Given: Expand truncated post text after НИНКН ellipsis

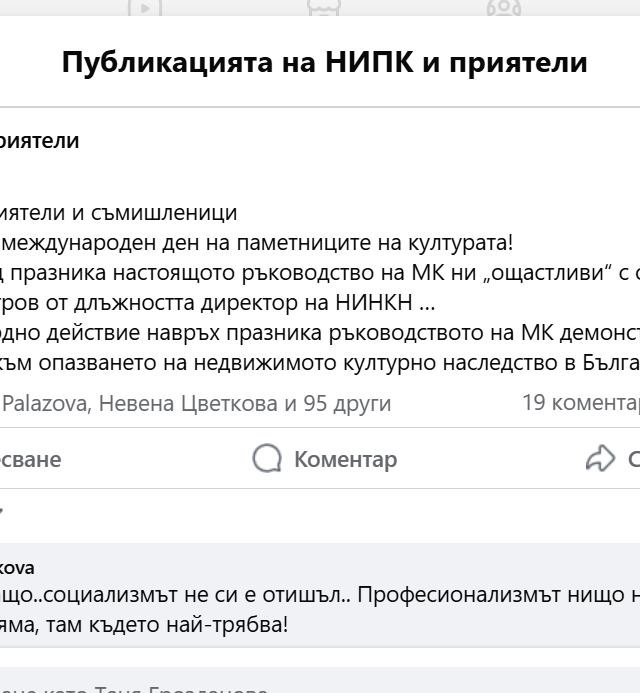Looking at the screenshot, I should [x=428, y=303].
